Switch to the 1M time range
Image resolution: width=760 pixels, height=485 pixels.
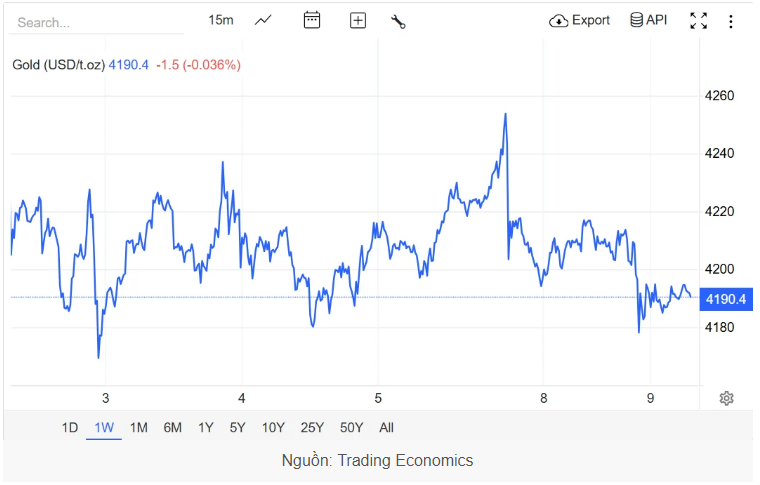pos(139,428)
